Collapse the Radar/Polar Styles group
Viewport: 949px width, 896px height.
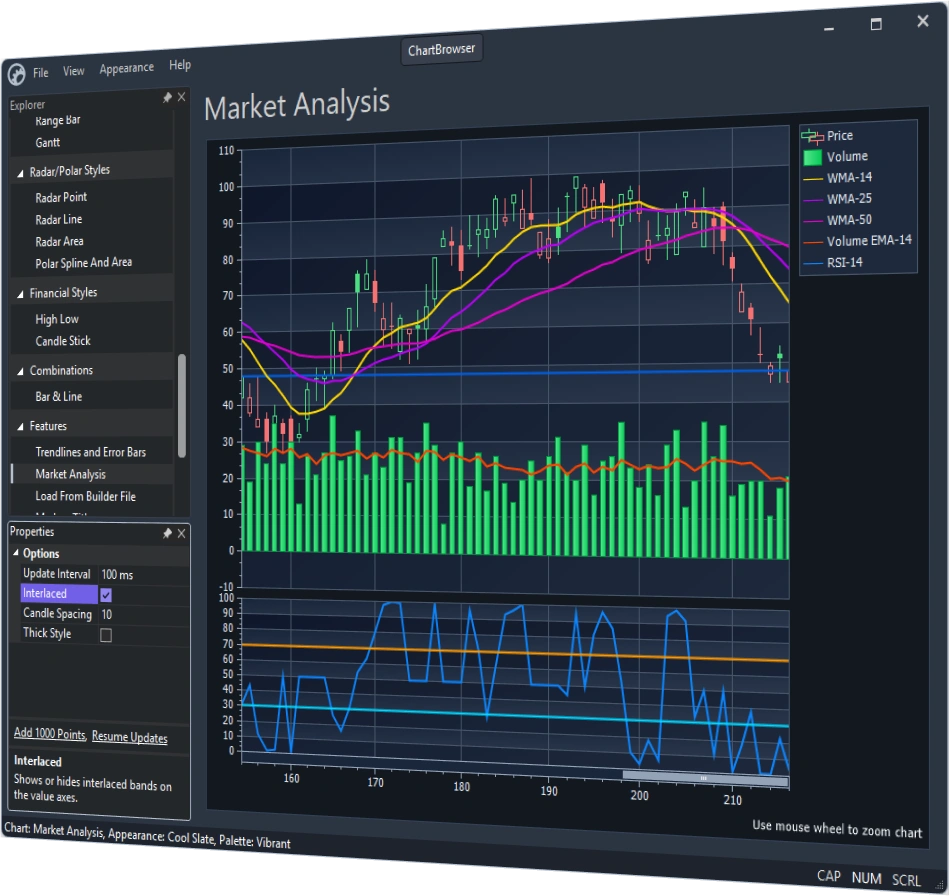coord(20,174)
